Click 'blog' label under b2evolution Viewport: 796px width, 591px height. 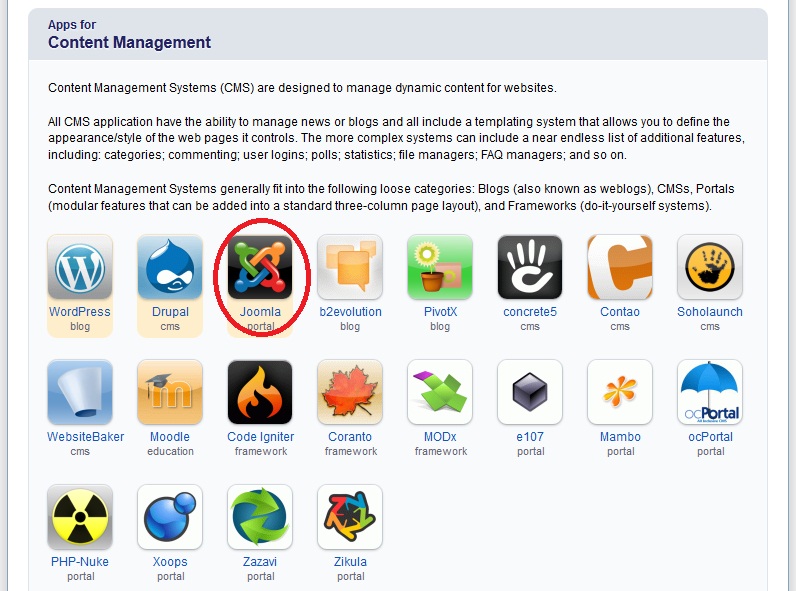(350, 326)
